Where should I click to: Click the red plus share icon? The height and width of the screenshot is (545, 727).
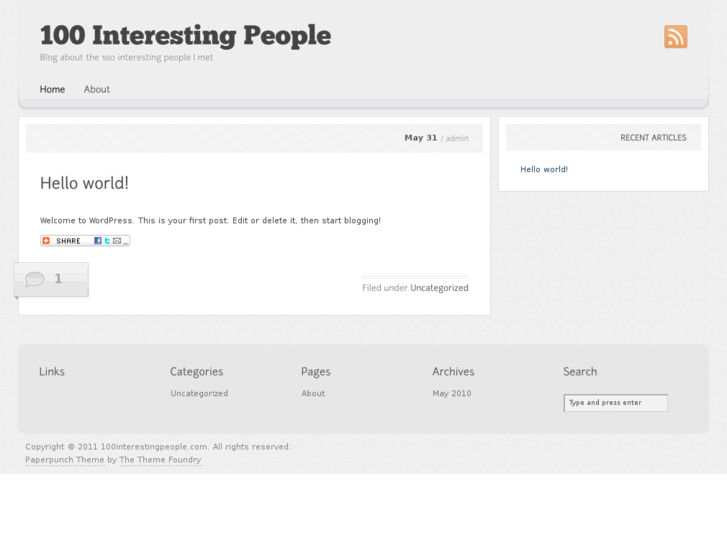click(46, 240)
